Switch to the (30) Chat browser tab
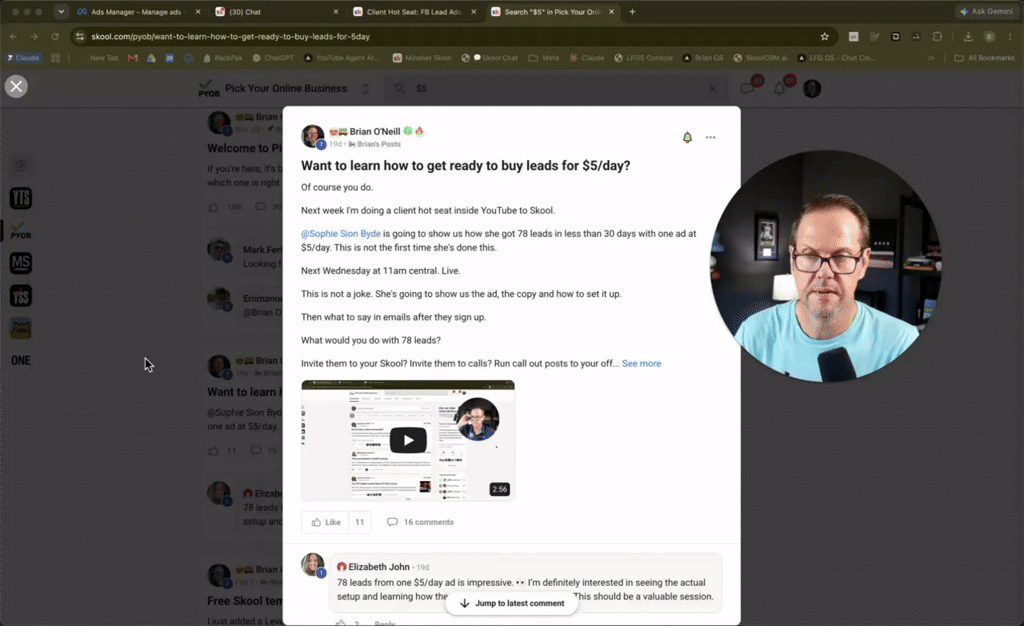Image resolution: width=1024 pixels, height=626 pixels. pos(276,12)
